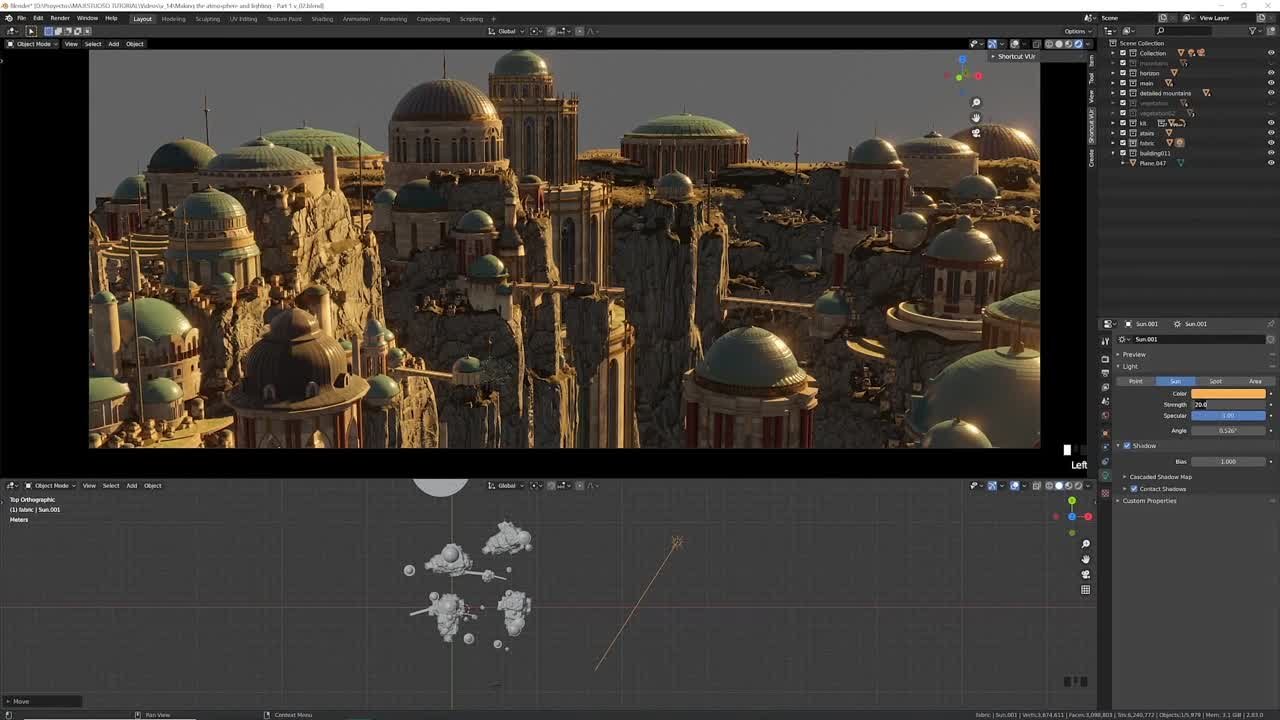Set light type to Spot
This screenshot has height=720, width=1280.
(x=1215, y=381)
